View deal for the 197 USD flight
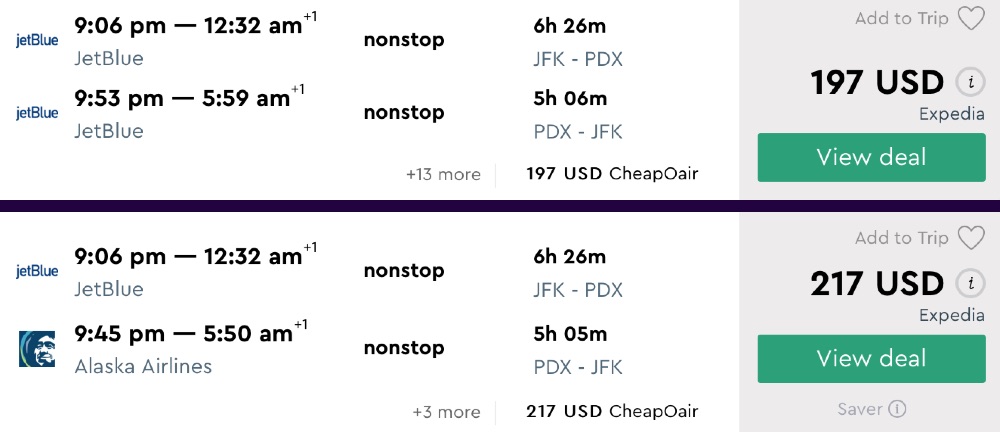1000x432 pixels. [871, 157]
